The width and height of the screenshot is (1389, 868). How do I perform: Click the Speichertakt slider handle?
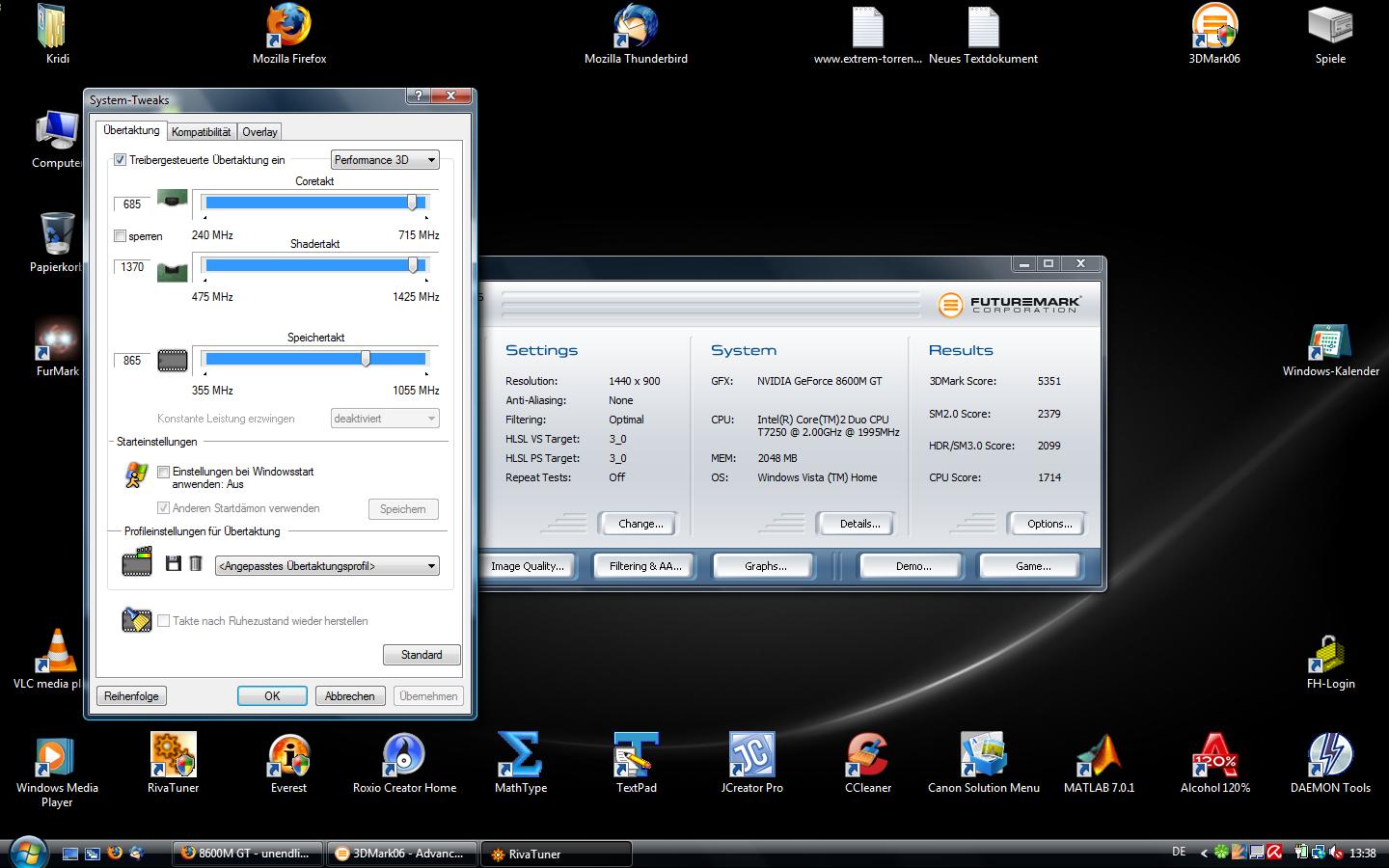point(366,359)
